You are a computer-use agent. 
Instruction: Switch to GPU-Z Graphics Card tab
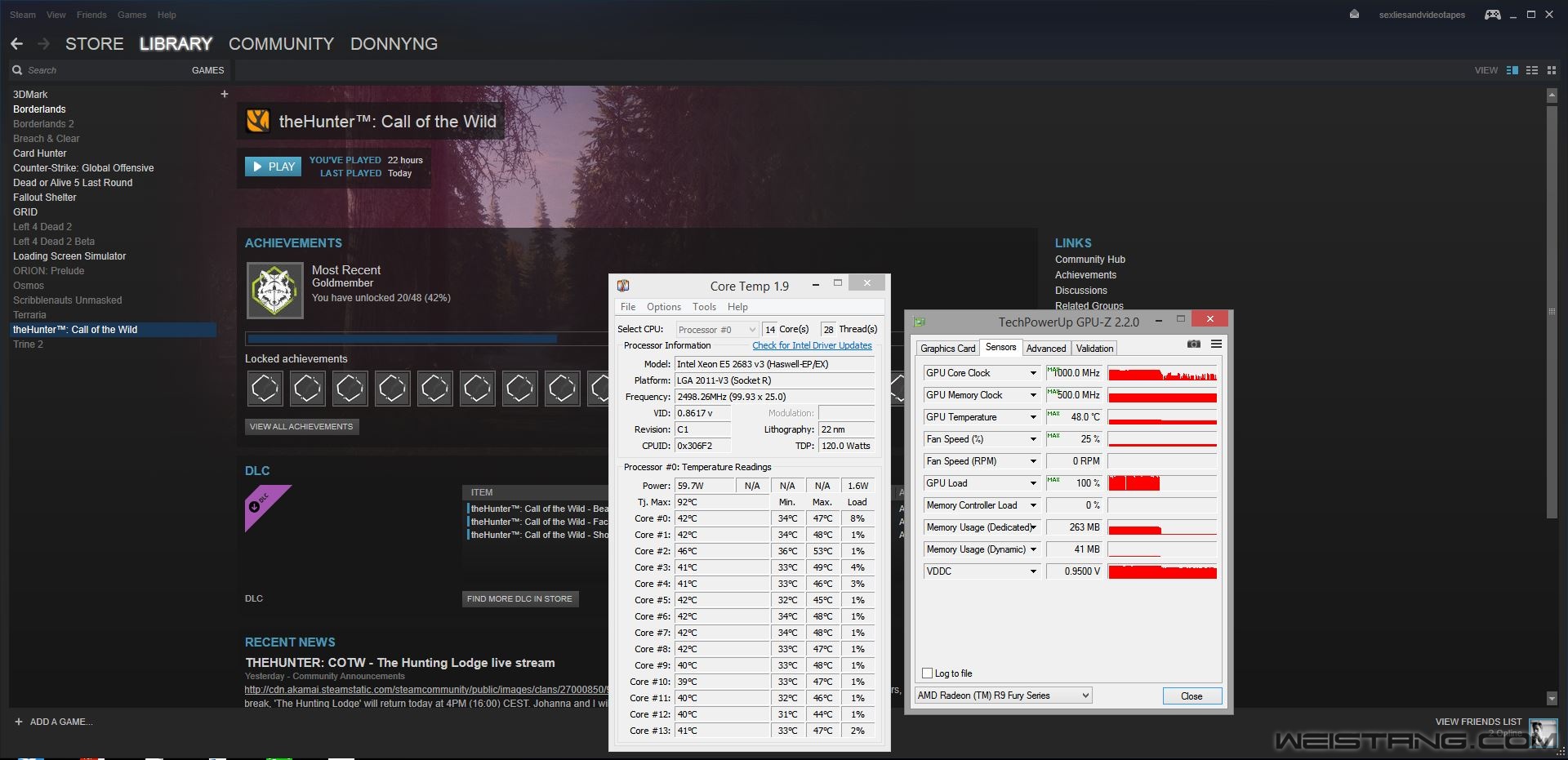(x=947, y=349)
